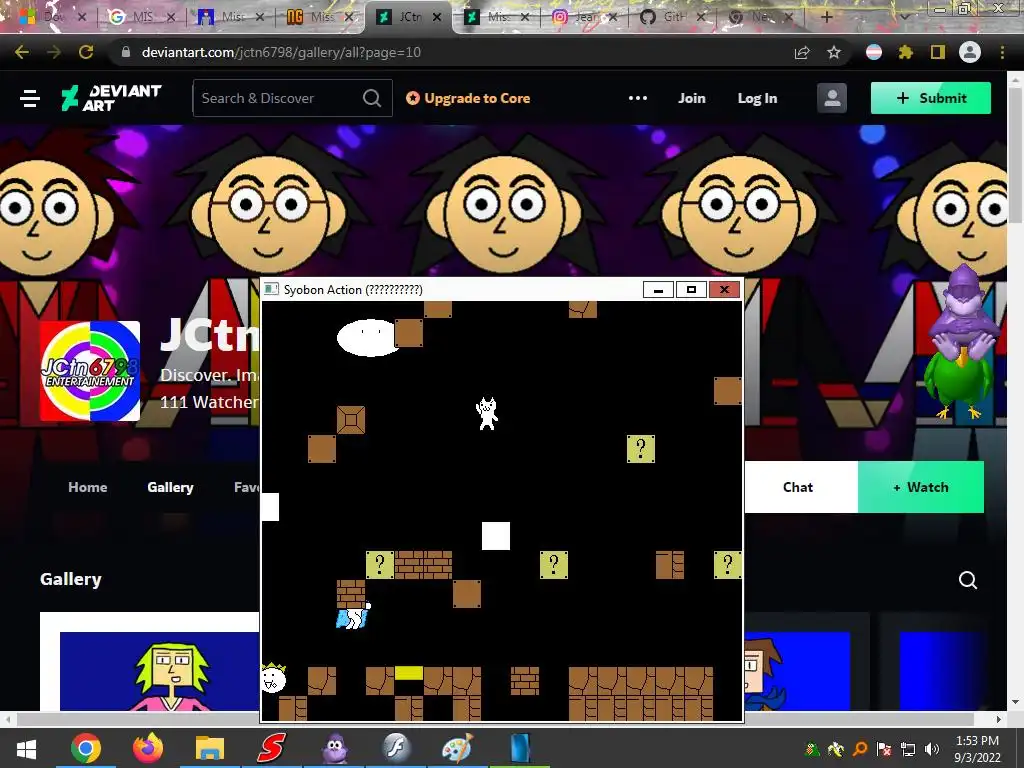Open DeviantArt hamburger side menu
This screenshot has height=768, width=1024.
tap(30, 99)
